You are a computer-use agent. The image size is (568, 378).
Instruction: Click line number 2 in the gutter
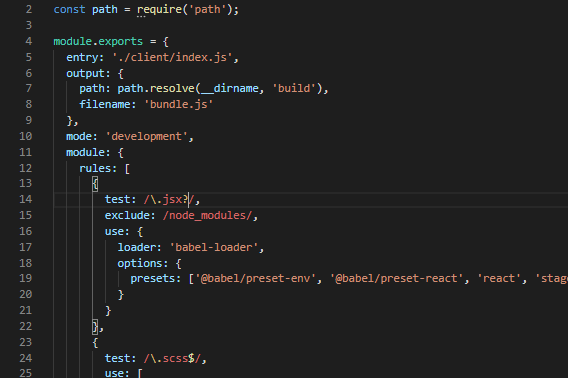29,9
